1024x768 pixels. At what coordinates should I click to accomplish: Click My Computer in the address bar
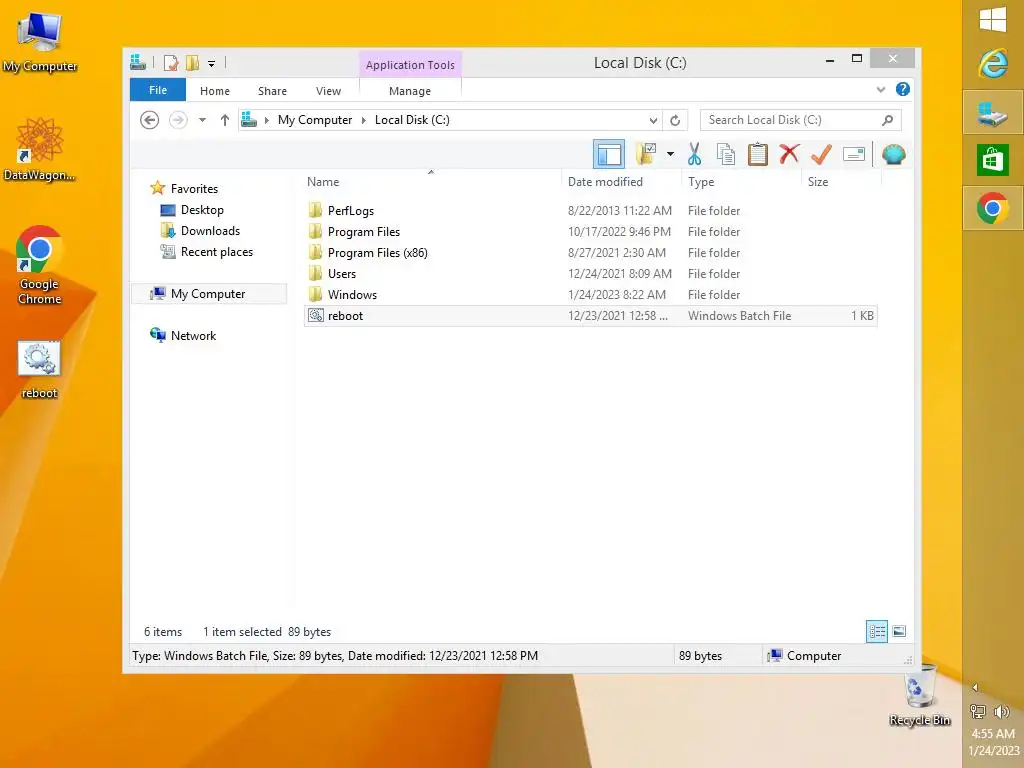[315, 120]
